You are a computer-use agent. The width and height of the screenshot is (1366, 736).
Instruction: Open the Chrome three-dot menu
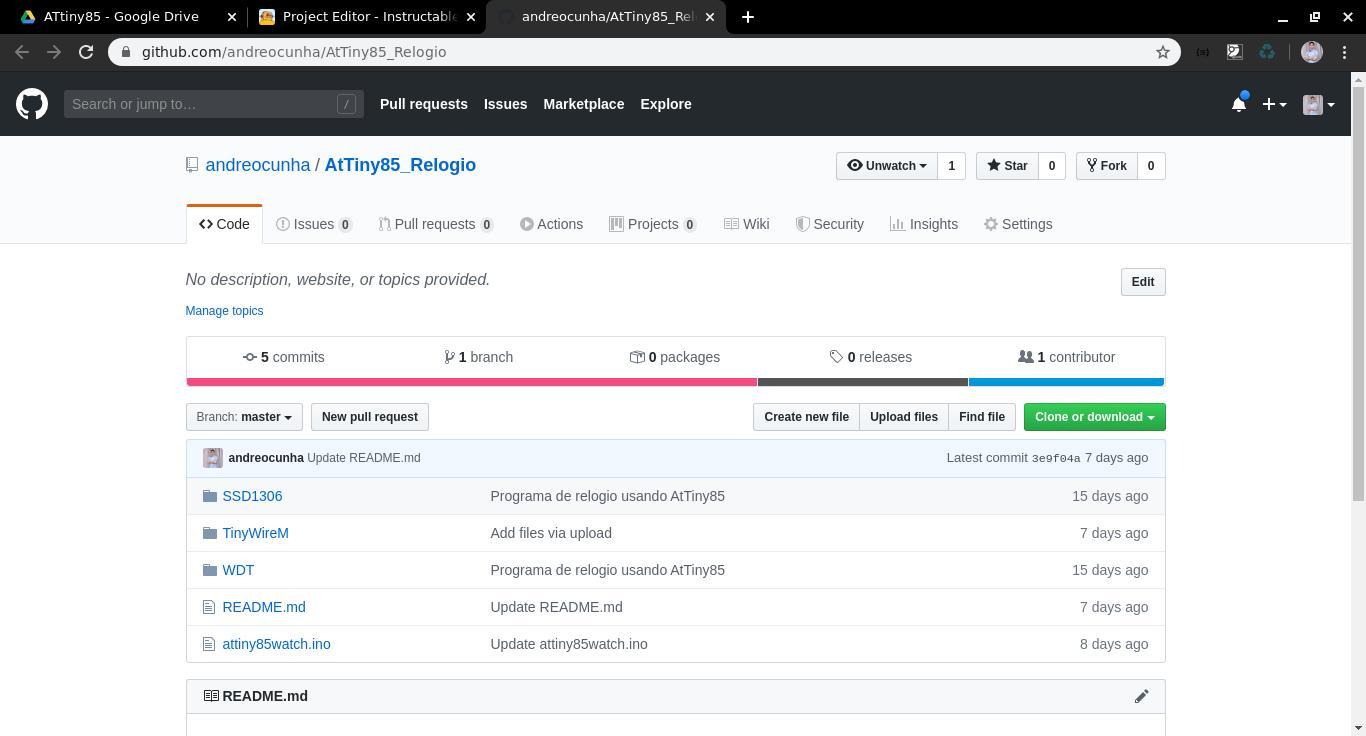[x=1345, y=52]
